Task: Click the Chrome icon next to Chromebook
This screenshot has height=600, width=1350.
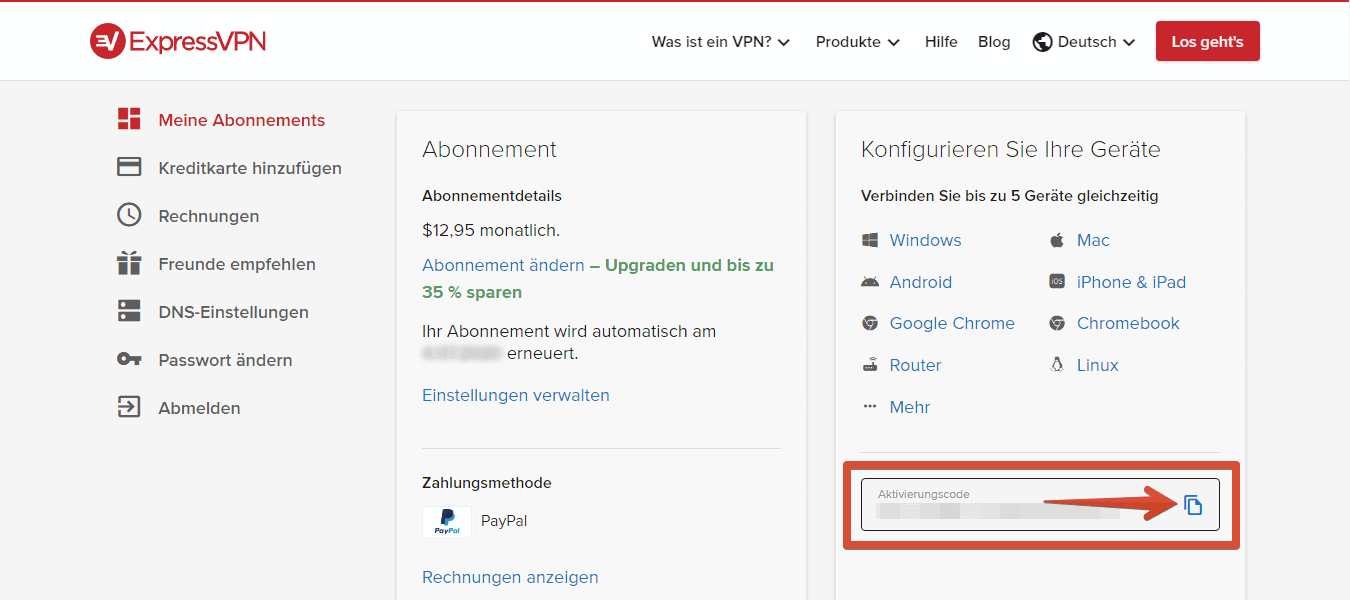Action: 1057,323
